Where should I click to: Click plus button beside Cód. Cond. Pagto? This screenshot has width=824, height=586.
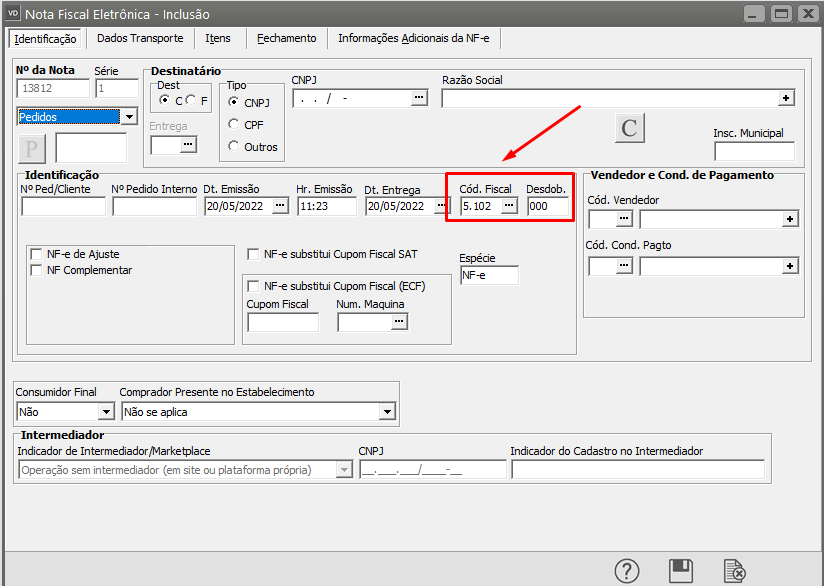tap(789, 266)
